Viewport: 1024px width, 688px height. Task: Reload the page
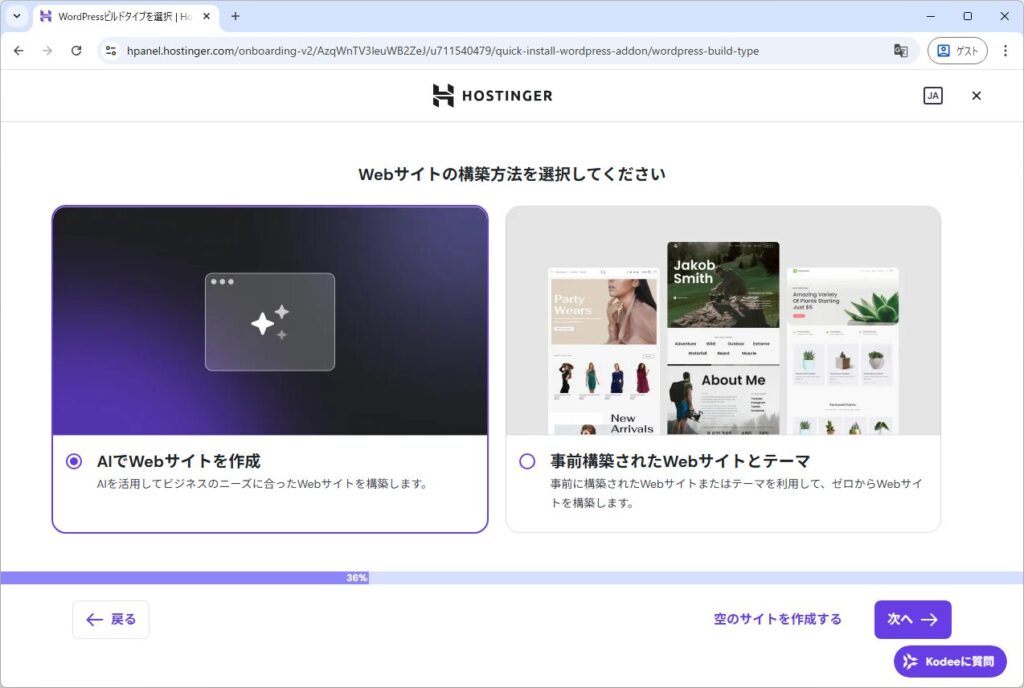tap(76, 51)
